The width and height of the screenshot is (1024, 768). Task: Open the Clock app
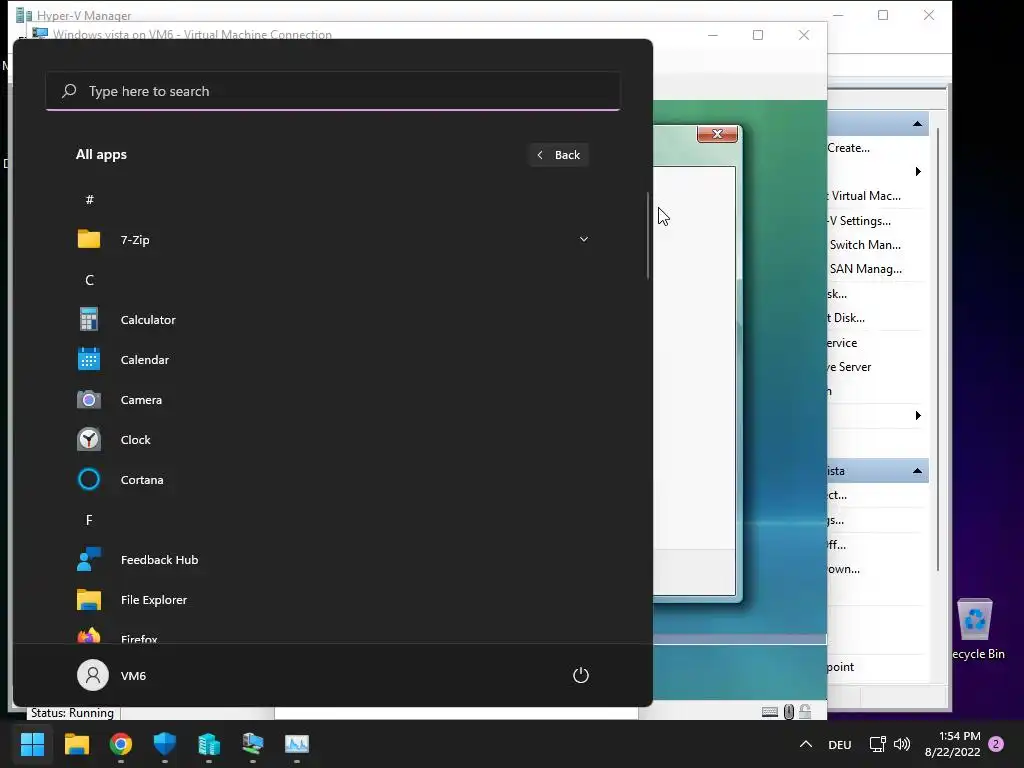332,440
